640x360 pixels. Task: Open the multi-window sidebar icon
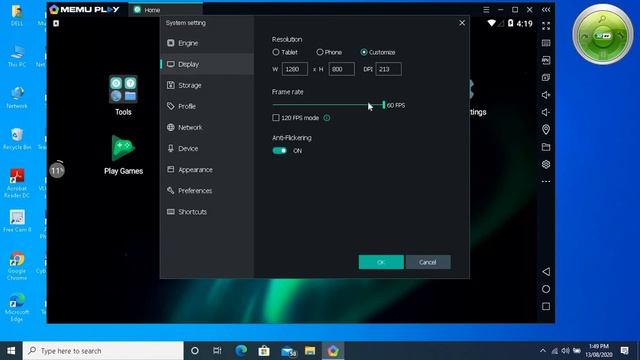(x=546, y=78)
